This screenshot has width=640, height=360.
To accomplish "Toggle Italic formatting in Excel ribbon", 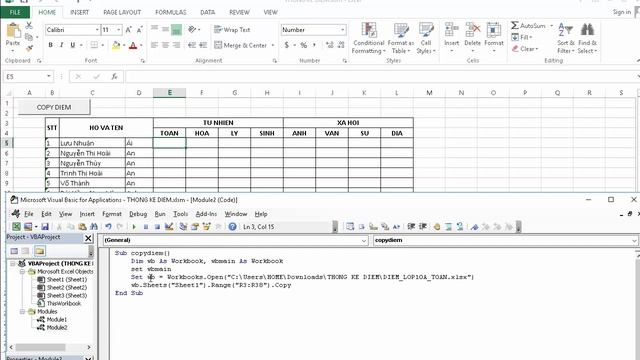I will [x=61, y=45].
